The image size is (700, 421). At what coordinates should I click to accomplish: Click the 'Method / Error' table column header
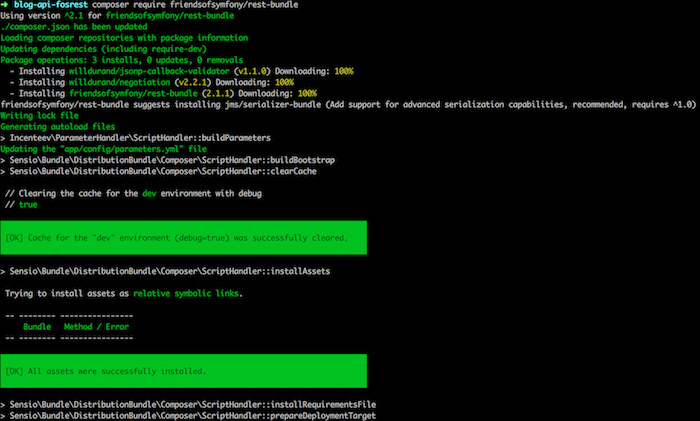coord(96,327)
